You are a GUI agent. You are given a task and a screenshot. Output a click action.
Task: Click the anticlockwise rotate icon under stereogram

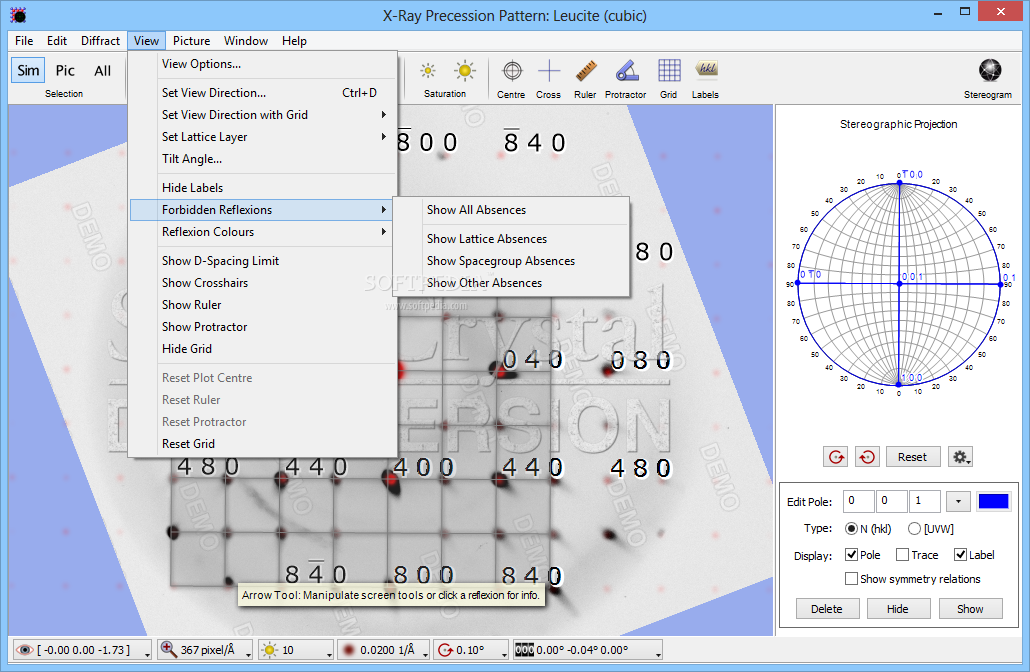click(x=867, y=457)
